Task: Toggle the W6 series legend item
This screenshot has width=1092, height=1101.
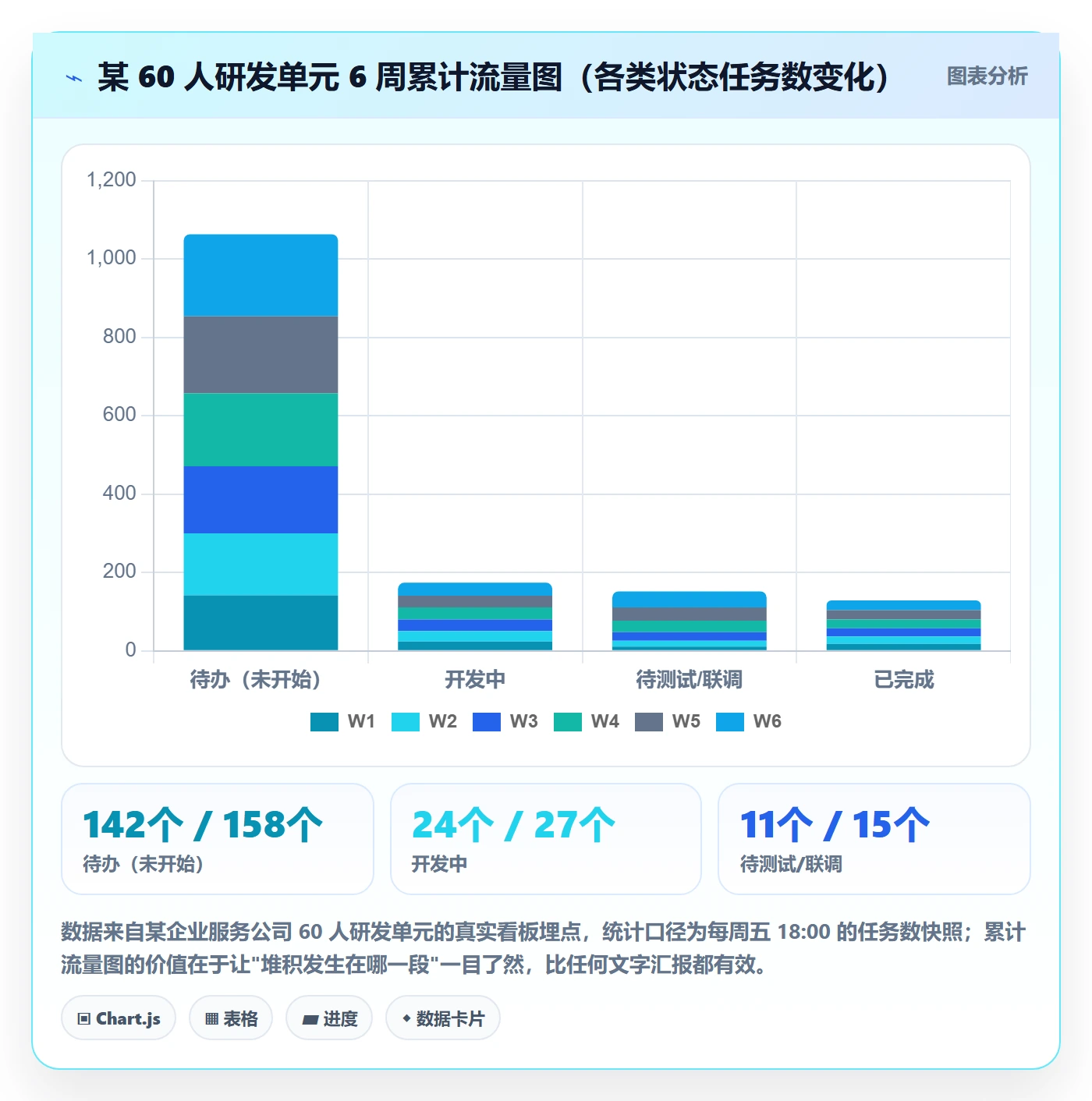Action: [748, 721]
